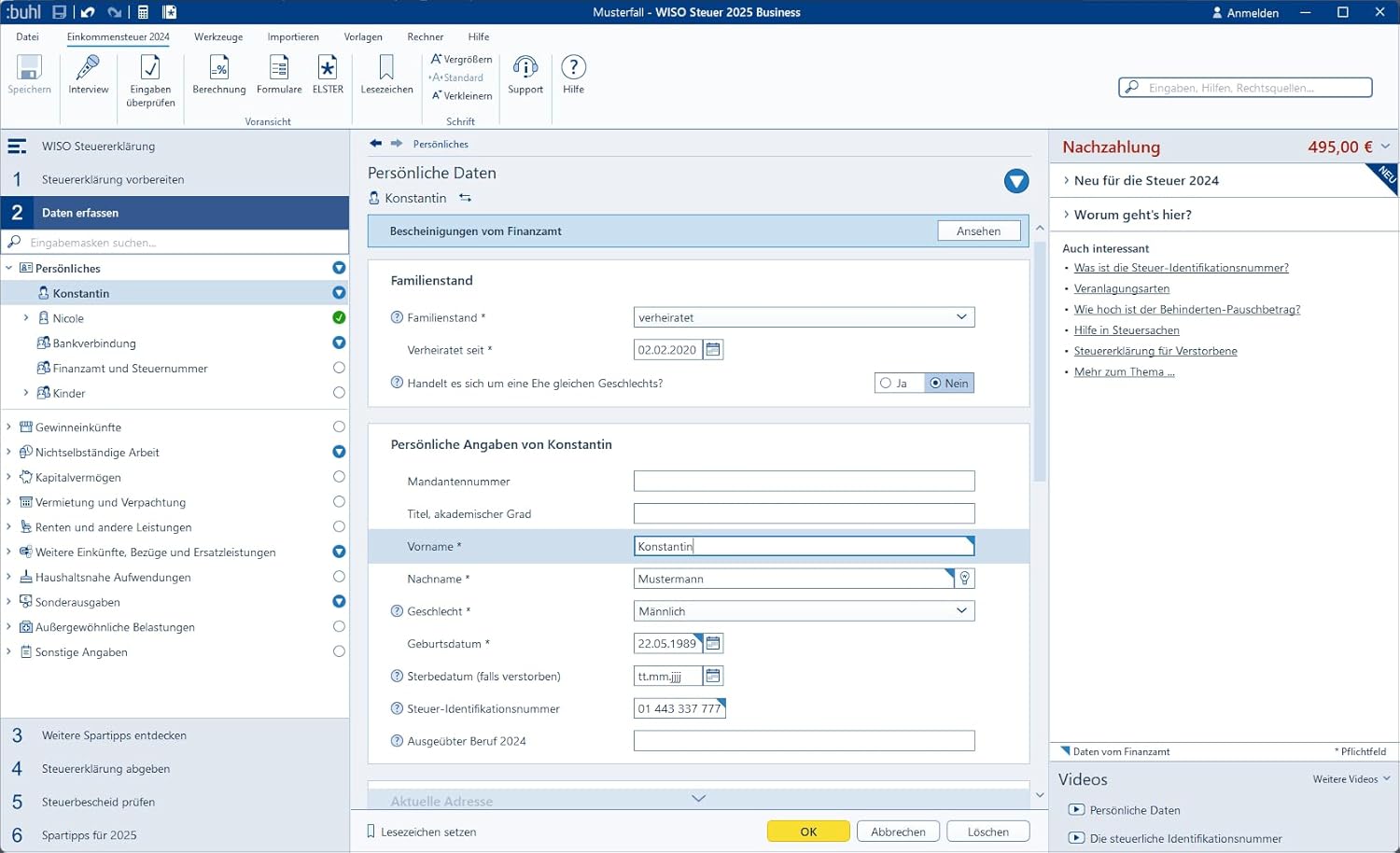The height and width of the screenshot is (853, 1400).
Task: Select Ja for same-sex marriage
Action: (899, 383)
